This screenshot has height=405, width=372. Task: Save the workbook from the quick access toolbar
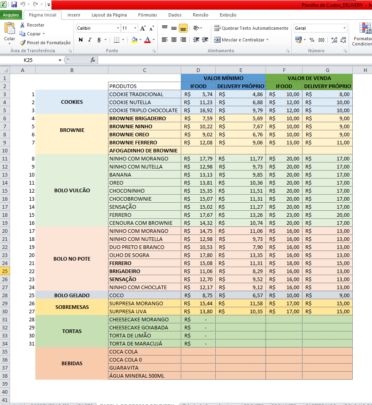[x=14, y=5]
